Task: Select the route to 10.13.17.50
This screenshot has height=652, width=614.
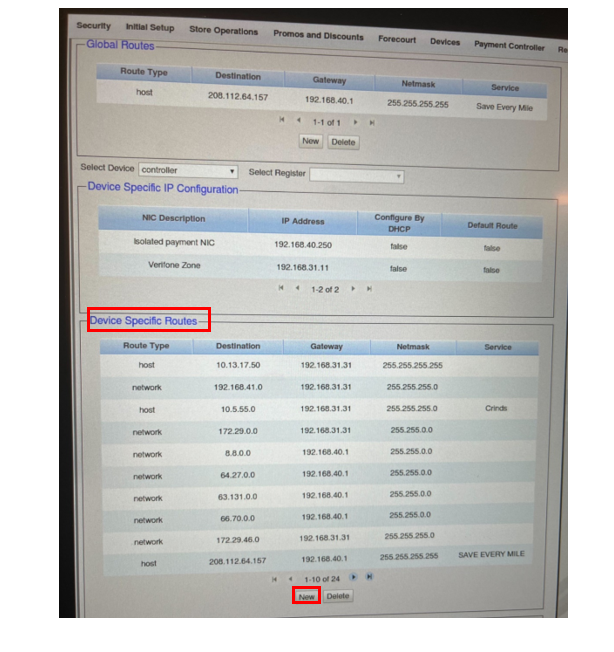Action: pyautogui.click(x=319, y=366)
